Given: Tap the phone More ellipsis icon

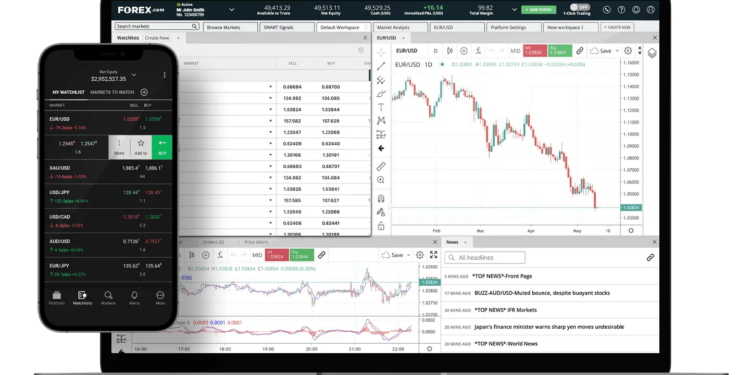Looking at the screenshot, I should click(160, 298).
